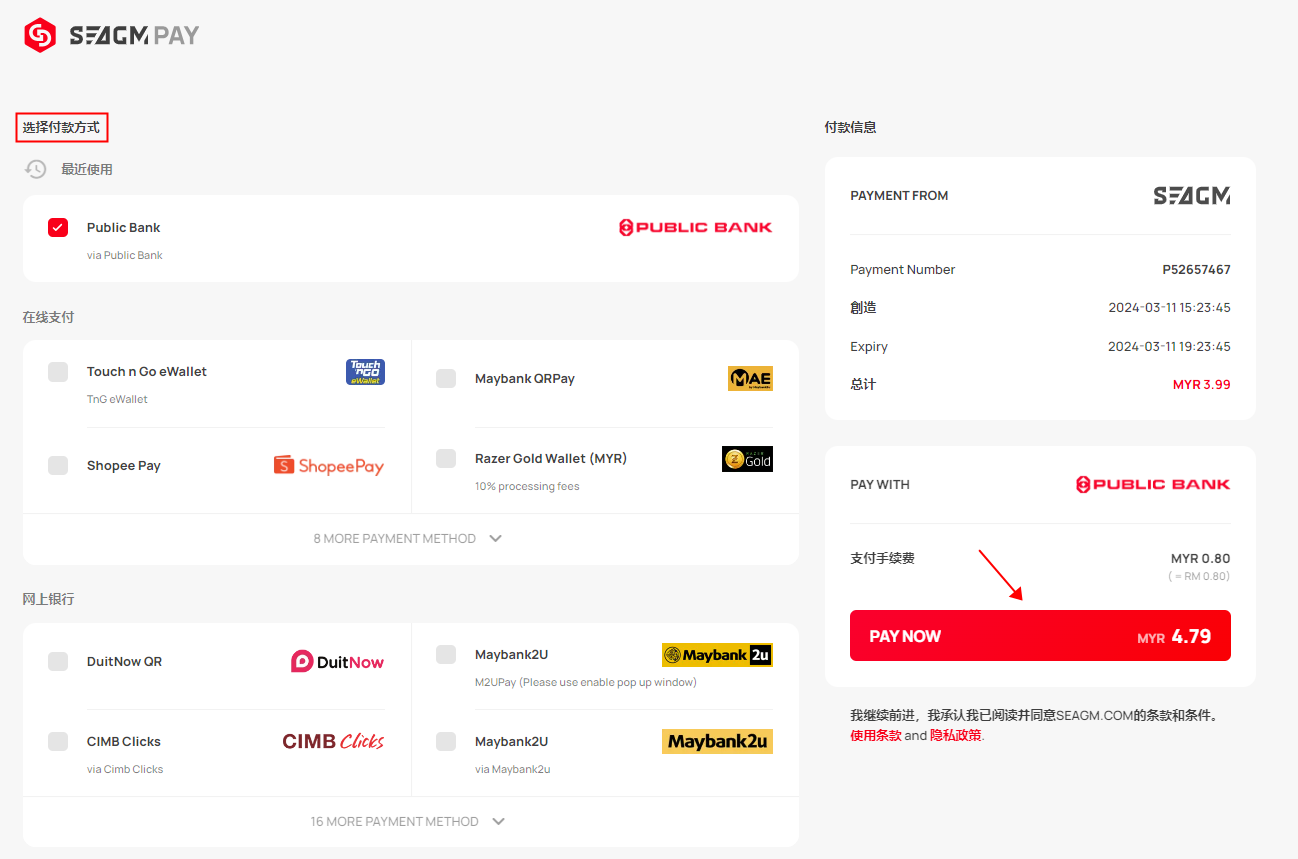Click the SEAGM logo in Payment From
This screenshot has height=859, width=1298.
(1192, 196)
